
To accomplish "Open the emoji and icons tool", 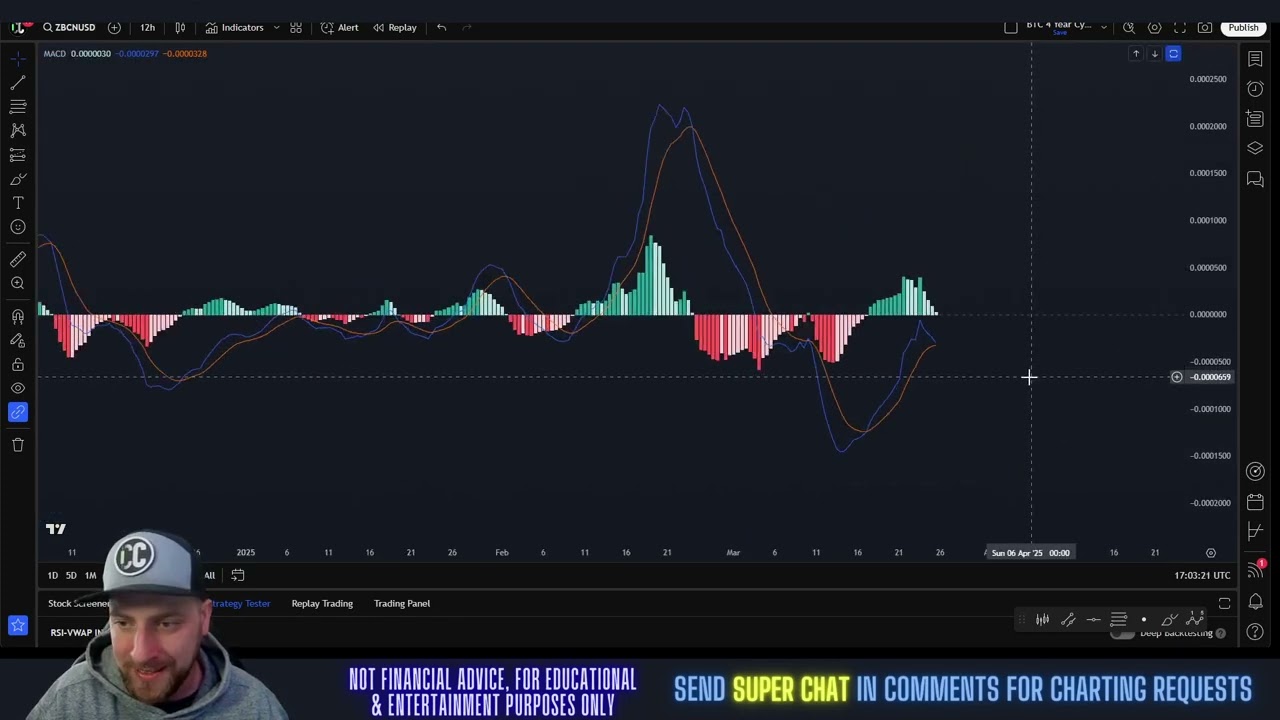I will [x=18, y=227].
